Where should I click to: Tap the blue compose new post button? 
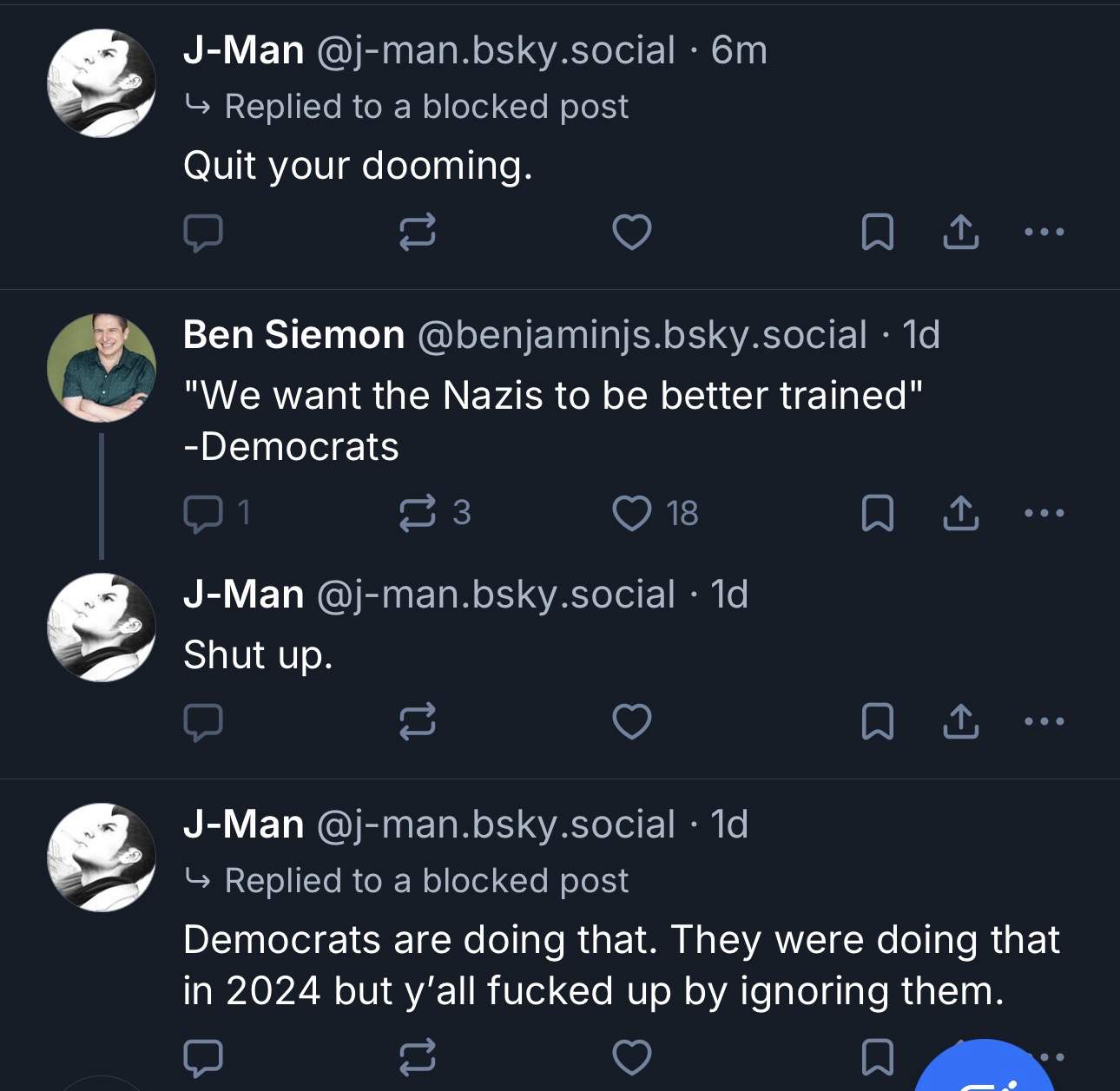[987, 1072]
